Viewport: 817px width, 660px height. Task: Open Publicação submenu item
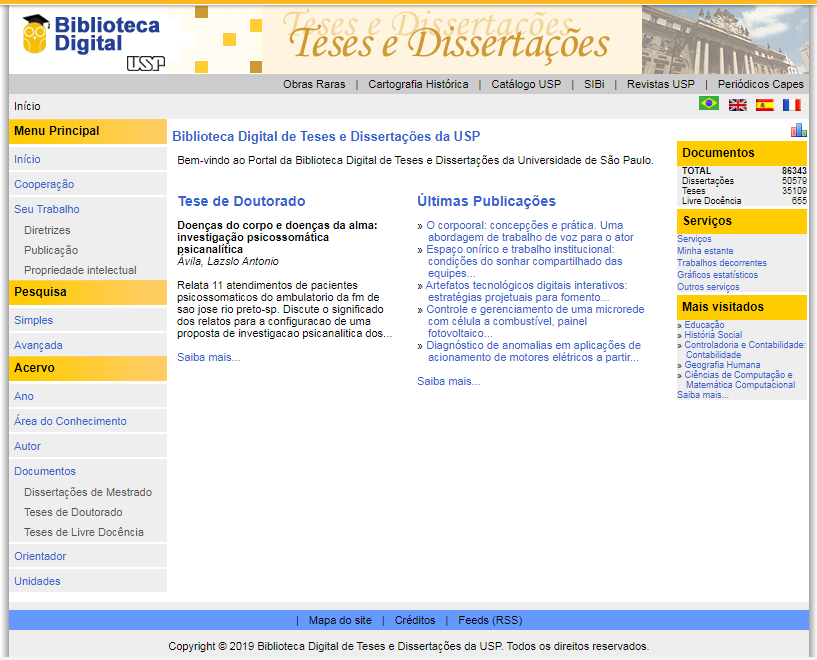tap(51, 250)
